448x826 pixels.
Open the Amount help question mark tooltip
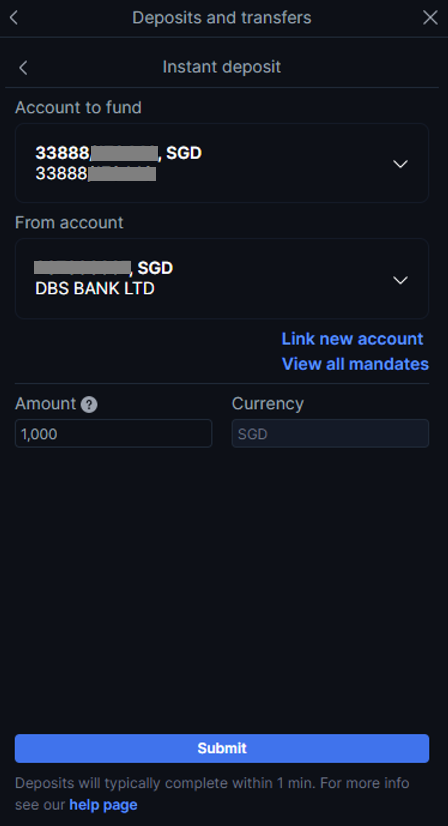[89, 404]
